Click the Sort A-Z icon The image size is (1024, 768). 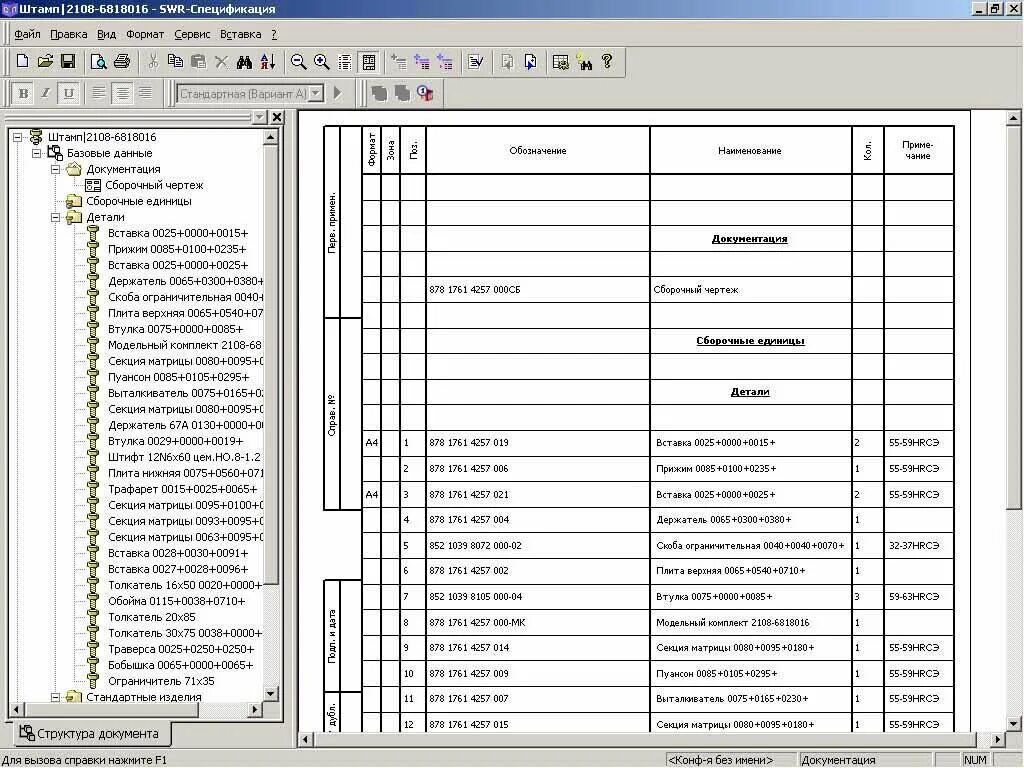coord(268,62)
